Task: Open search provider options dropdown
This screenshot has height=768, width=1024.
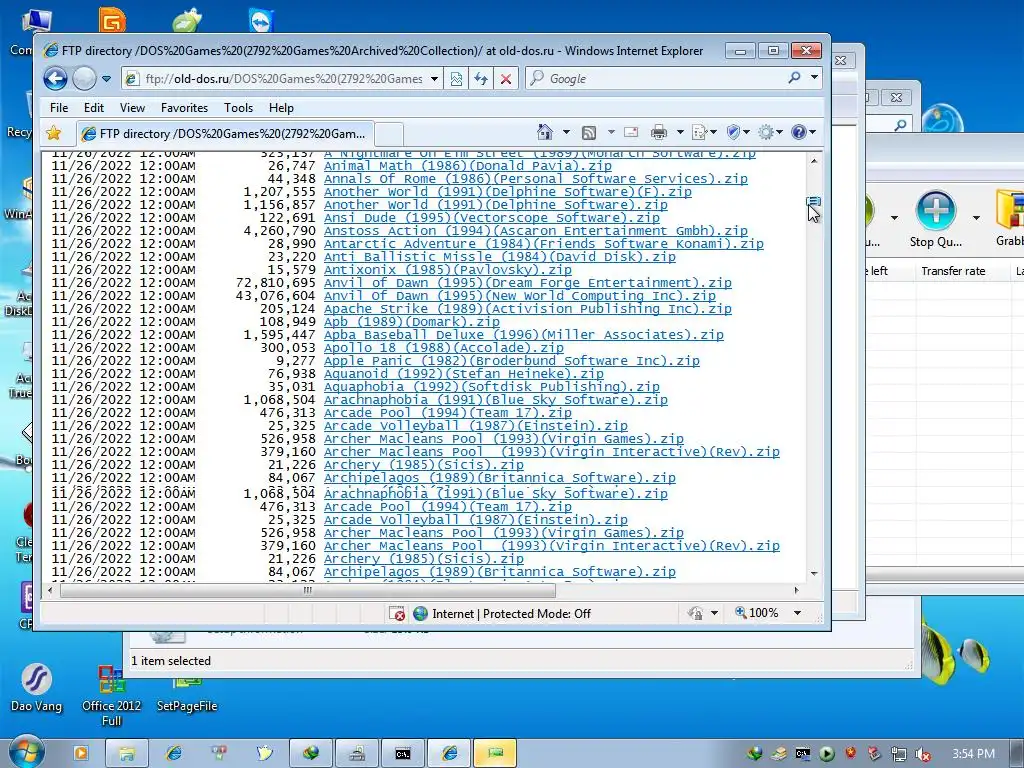Action: 814,78
